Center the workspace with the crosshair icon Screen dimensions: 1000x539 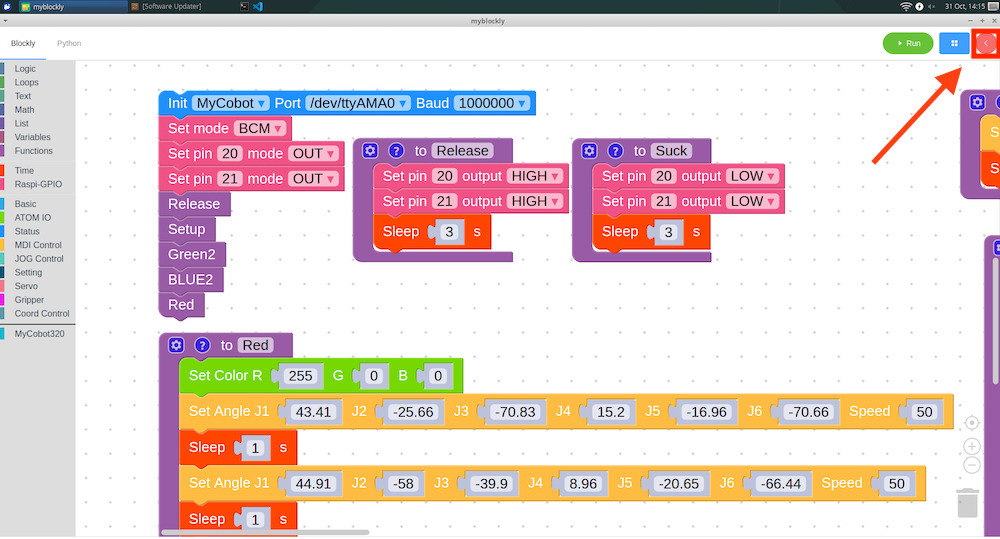pos(971,423)
